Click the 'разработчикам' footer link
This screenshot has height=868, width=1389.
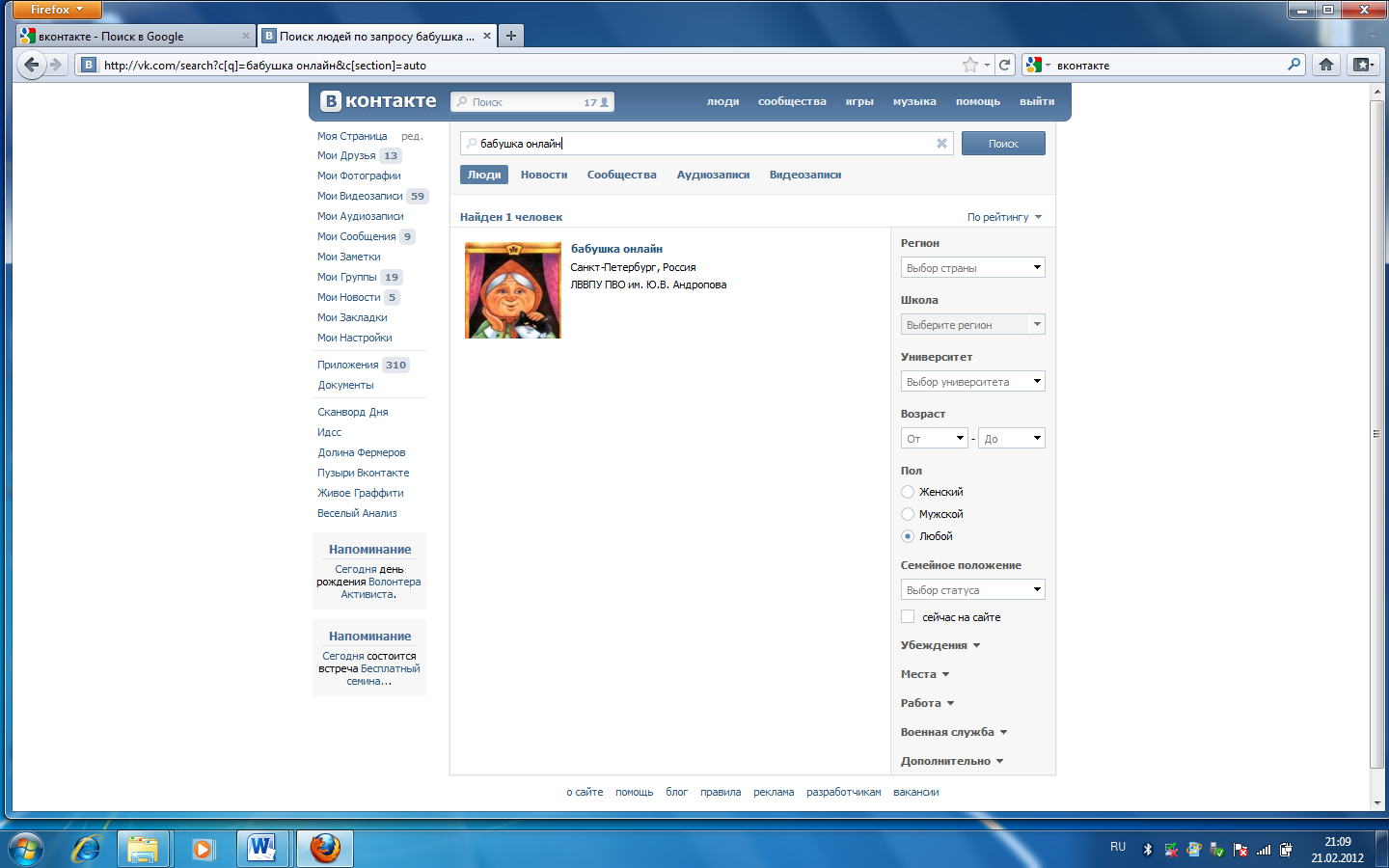tap(844, 792)
